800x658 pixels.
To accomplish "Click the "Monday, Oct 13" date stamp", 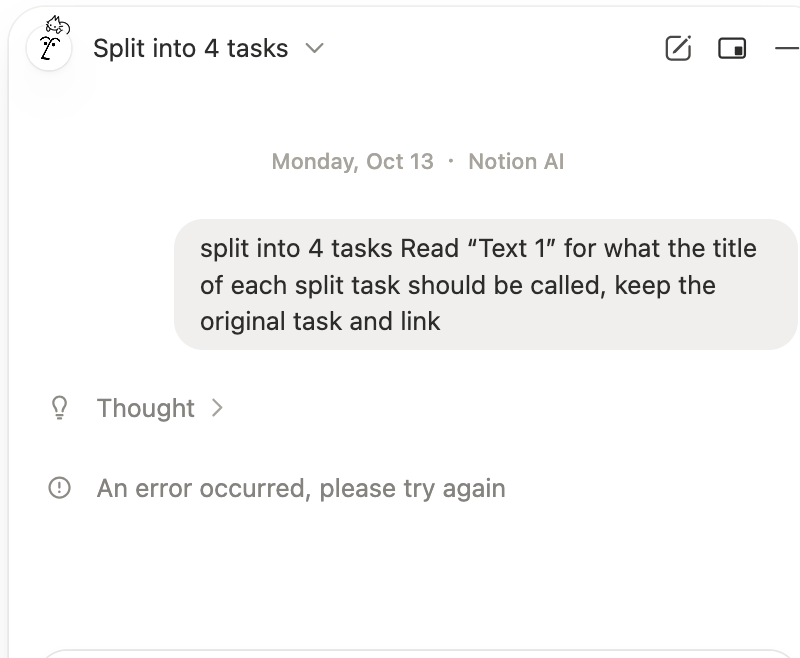I will (352, 162).
